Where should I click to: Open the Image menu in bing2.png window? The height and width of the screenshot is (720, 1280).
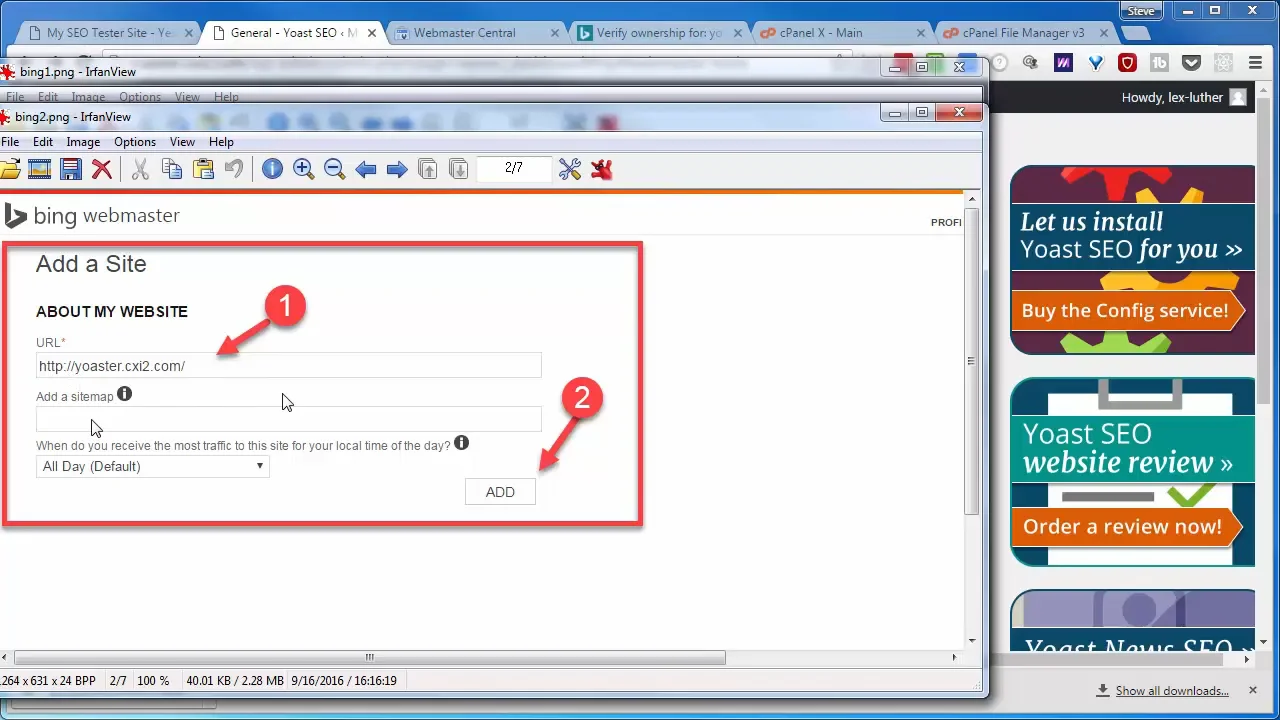click(x=83, y=142)
